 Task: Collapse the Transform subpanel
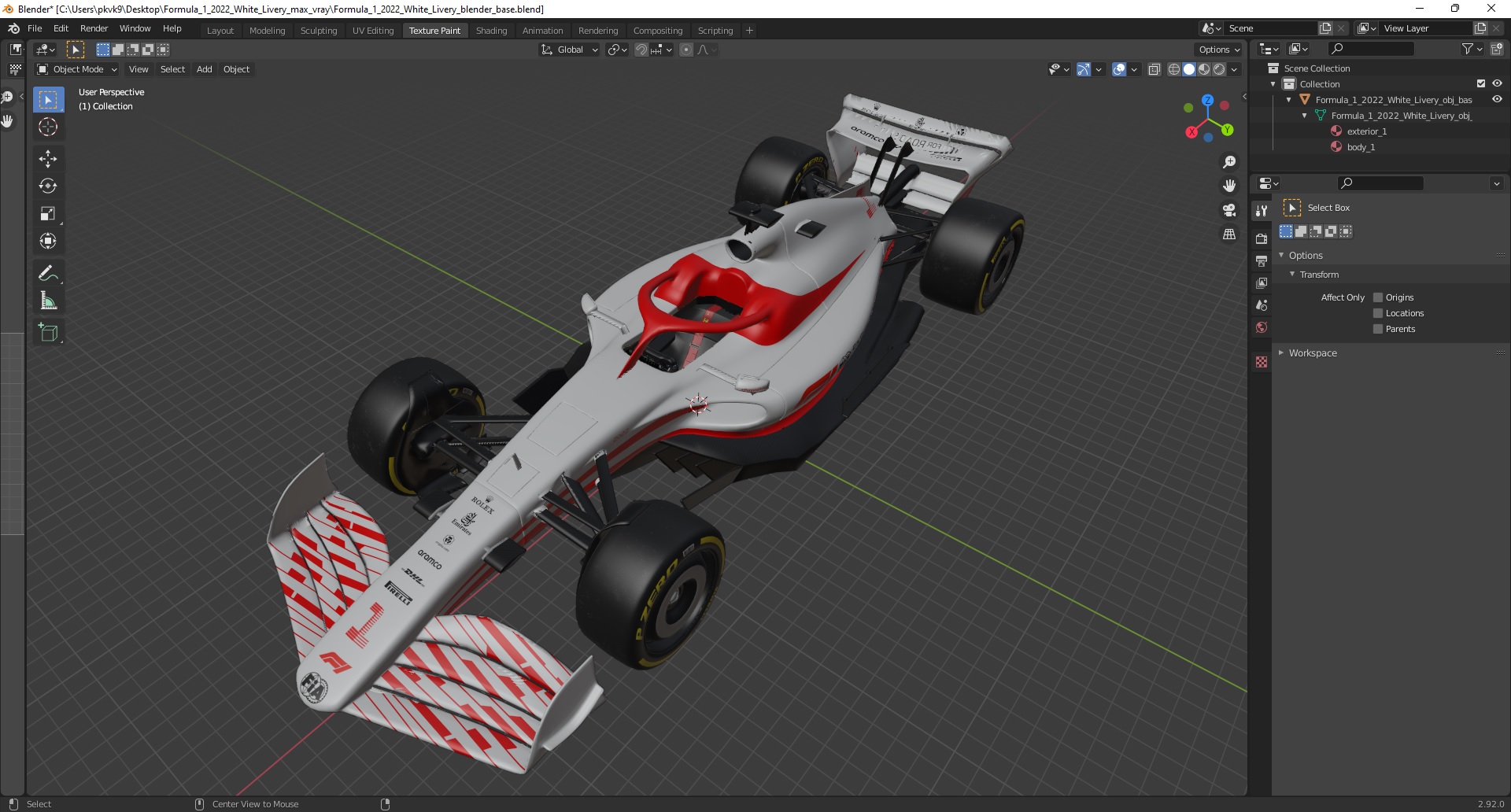pos(1291,274)
